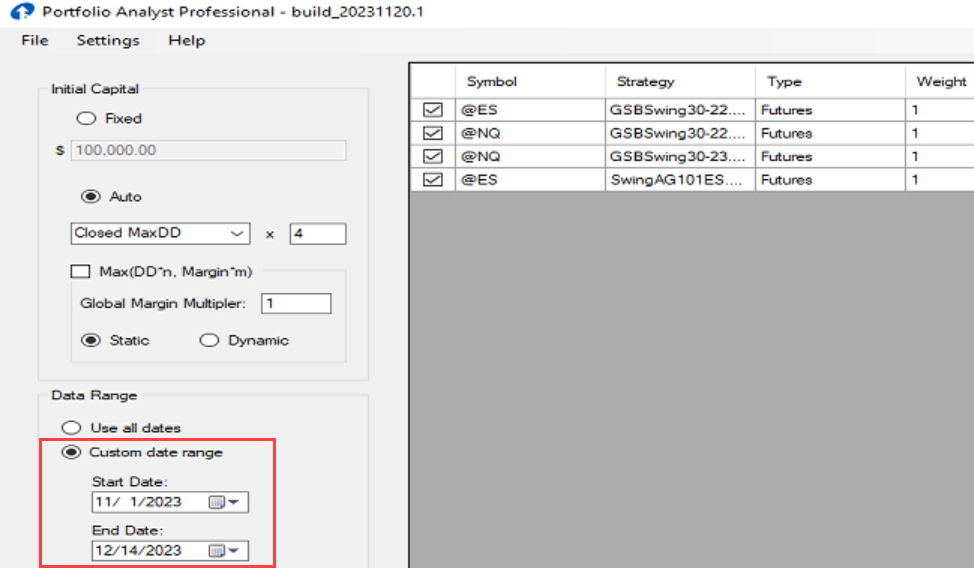Select Use all dates radio button

click(x=71, y=428)
